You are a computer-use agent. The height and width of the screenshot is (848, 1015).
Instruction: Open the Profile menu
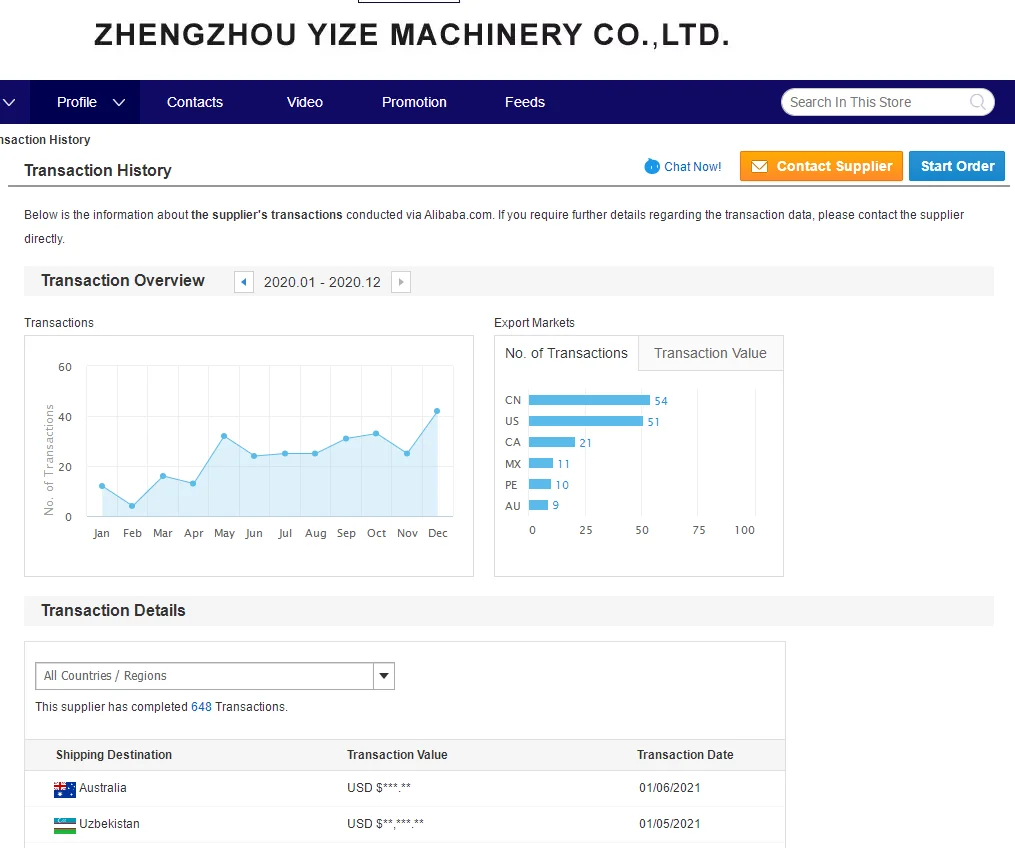[85, 102]
